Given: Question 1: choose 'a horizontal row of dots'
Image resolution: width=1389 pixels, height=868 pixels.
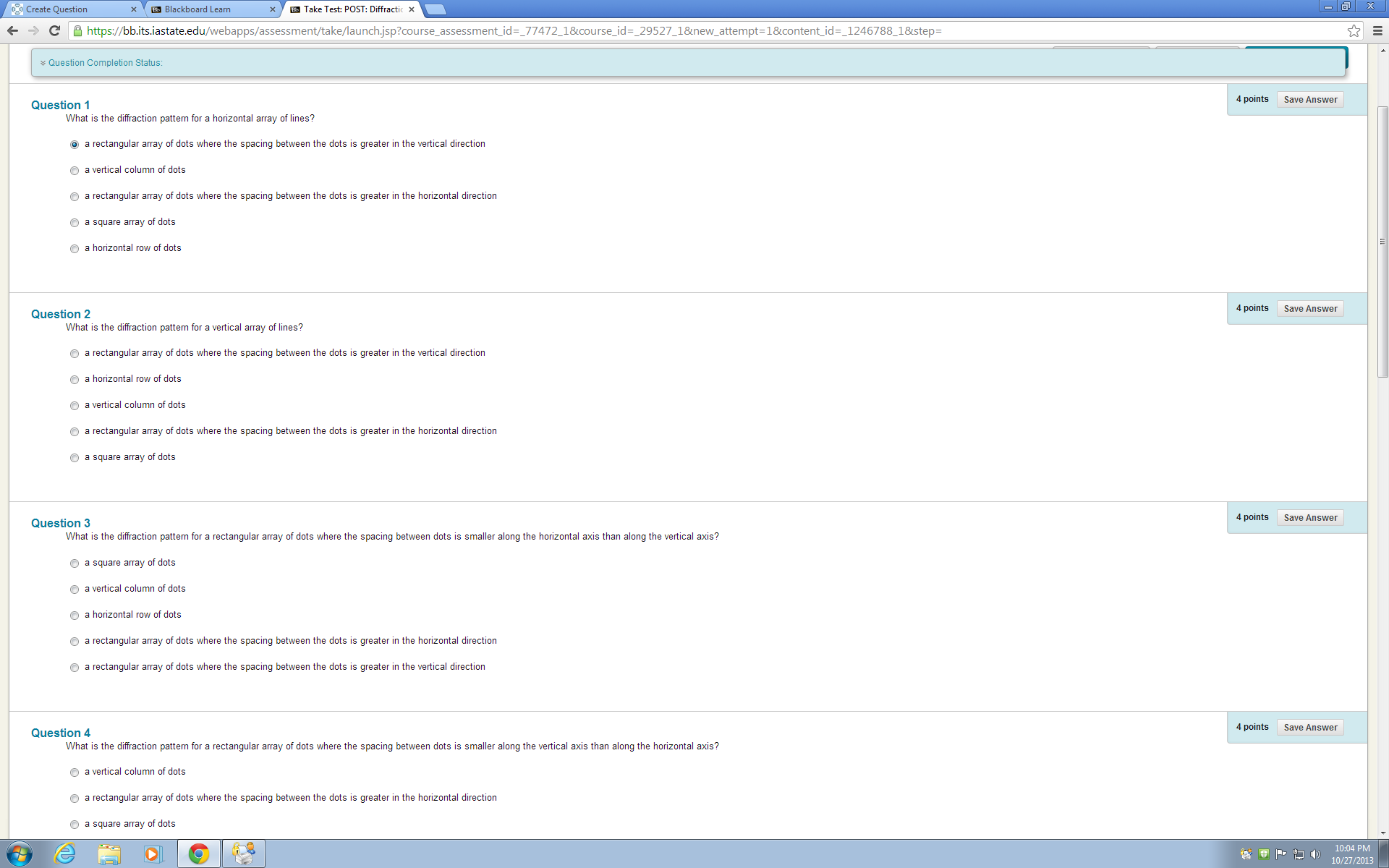Looking at the screenshot, I should [x=75, y=249].
